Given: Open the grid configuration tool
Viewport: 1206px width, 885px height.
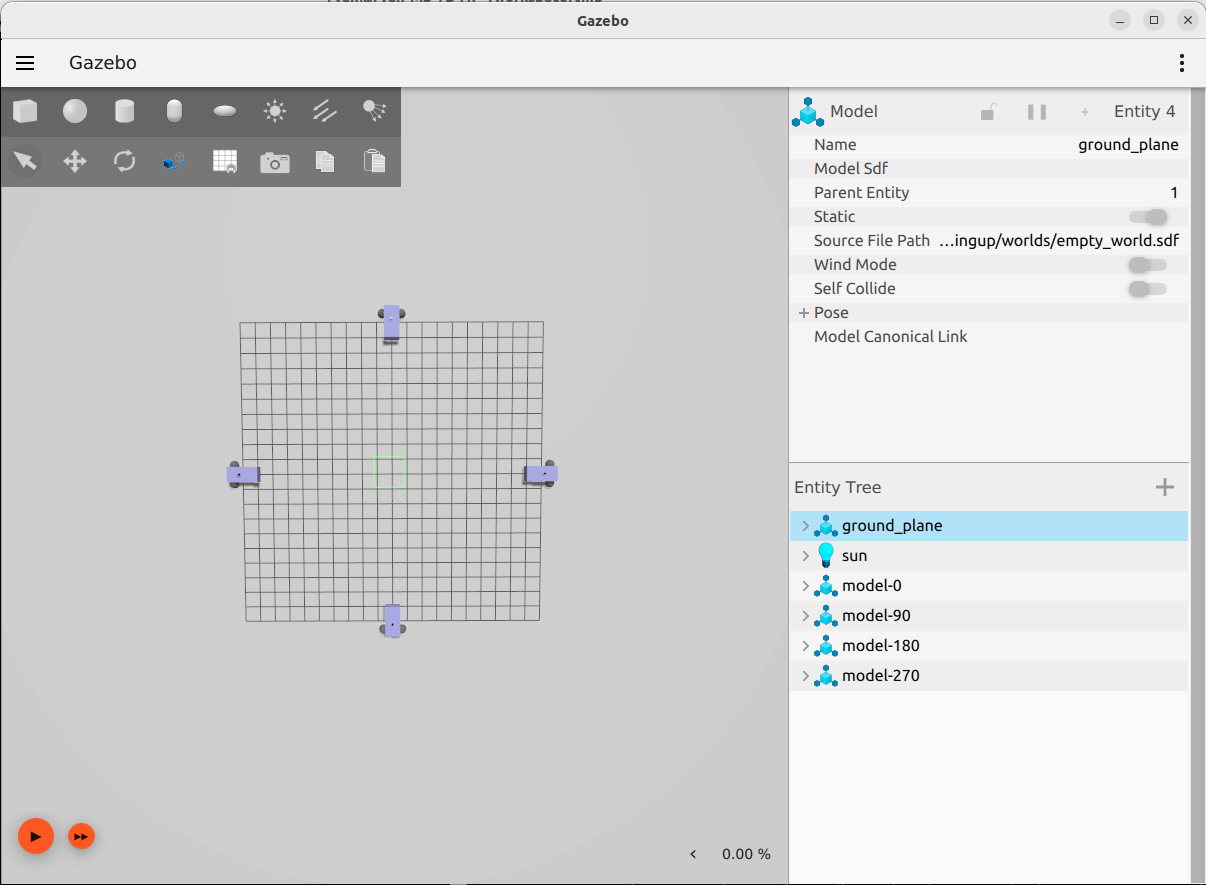Looking at the screenshot, I should (x=225, y=161).
